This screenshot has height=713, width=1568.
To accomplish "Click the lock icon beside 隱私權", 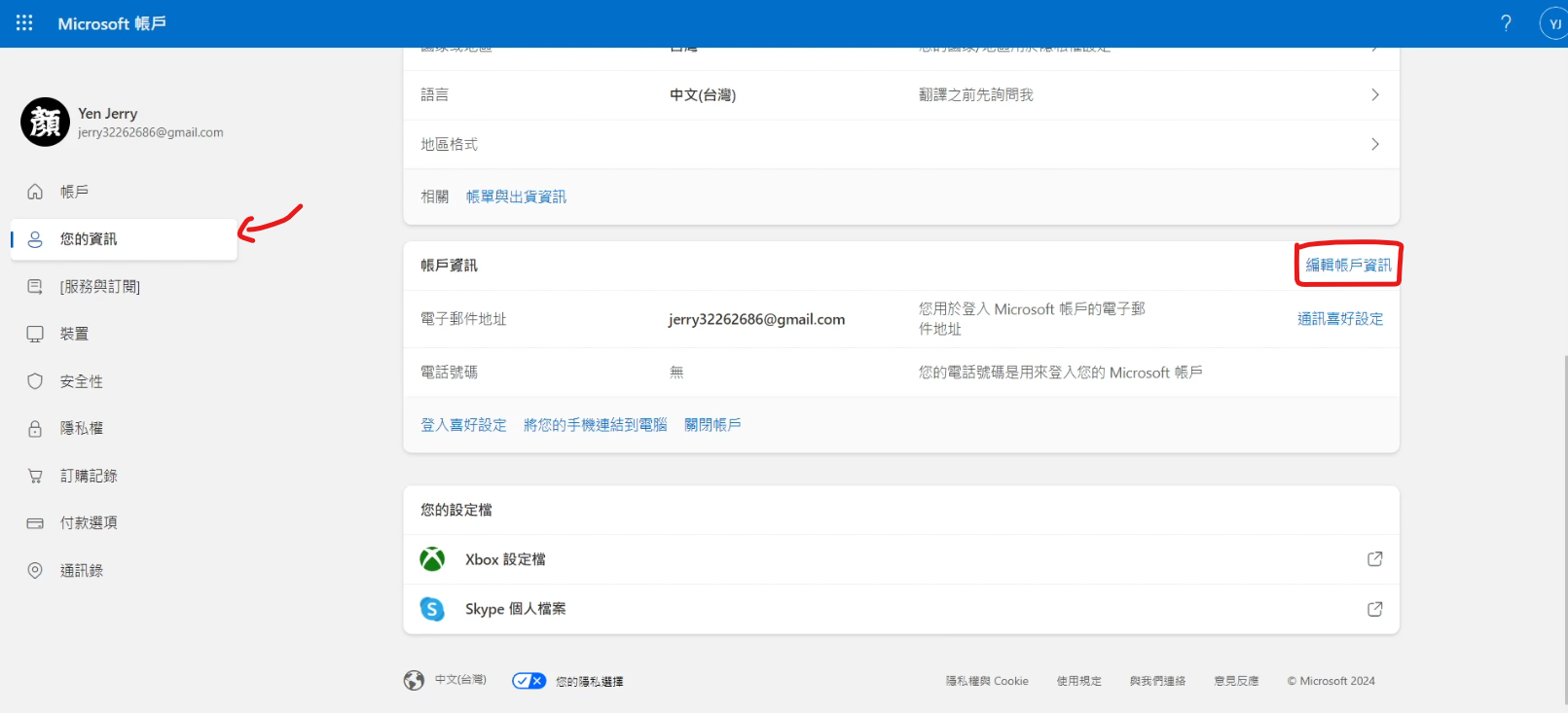I will pos(35,428).
